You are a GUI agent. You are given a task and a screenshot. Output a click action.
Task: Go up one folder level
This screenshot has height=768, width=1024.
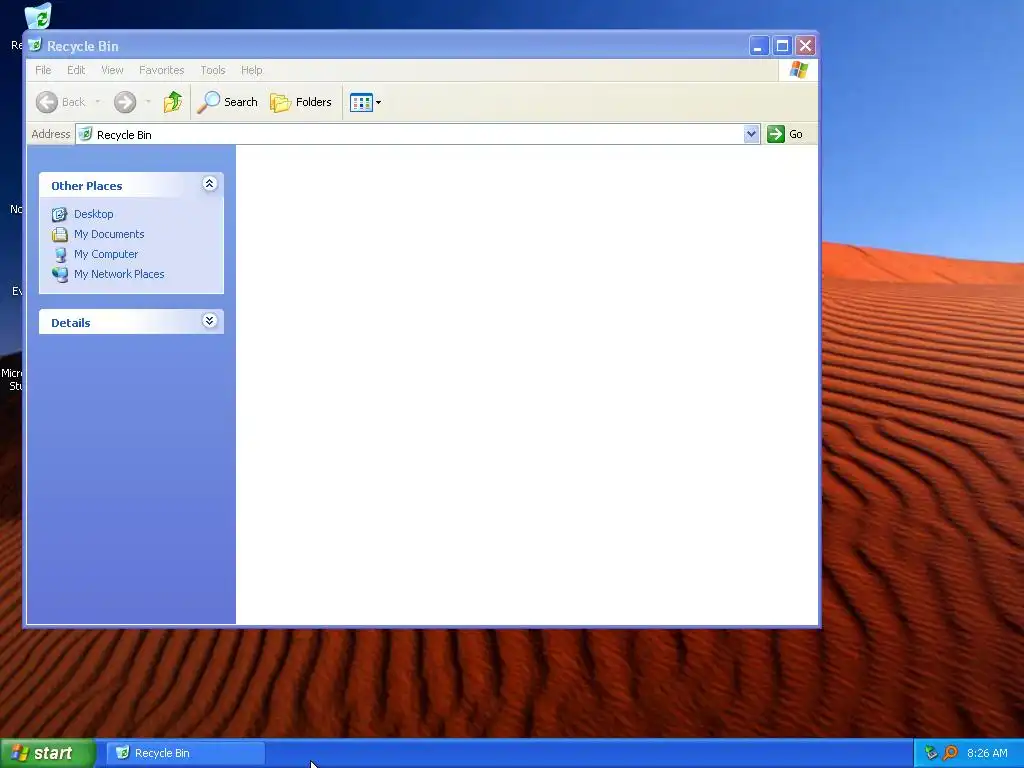(x=173, y=102)
